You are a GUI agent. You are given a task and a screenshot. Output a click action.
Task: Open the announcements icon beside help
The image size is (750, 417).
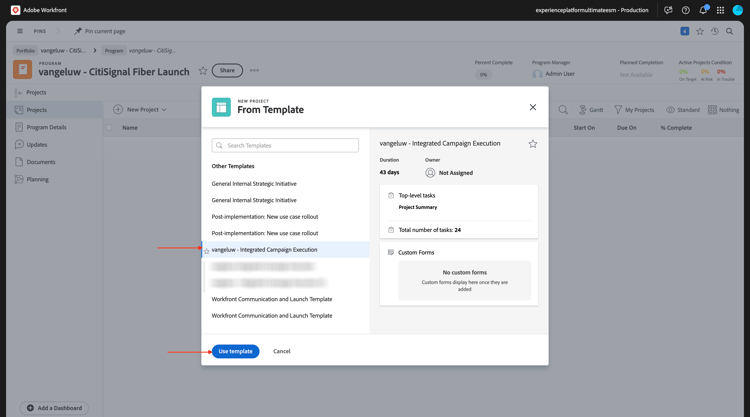[x=668, y=10]
